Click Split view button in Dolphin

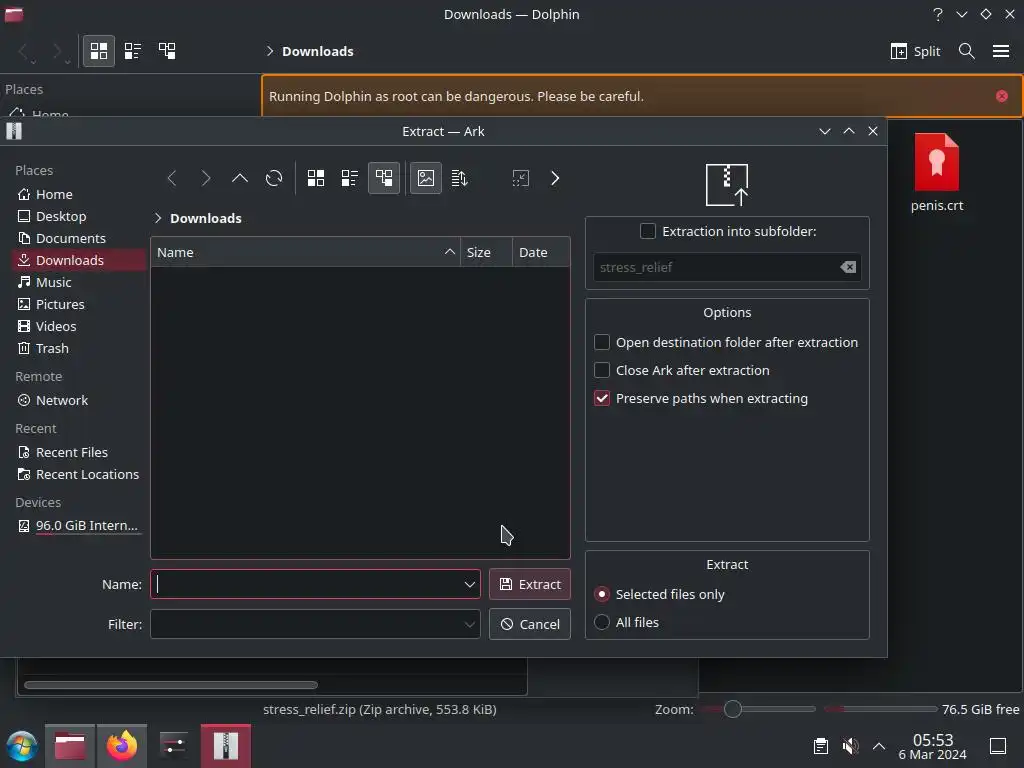915,51
